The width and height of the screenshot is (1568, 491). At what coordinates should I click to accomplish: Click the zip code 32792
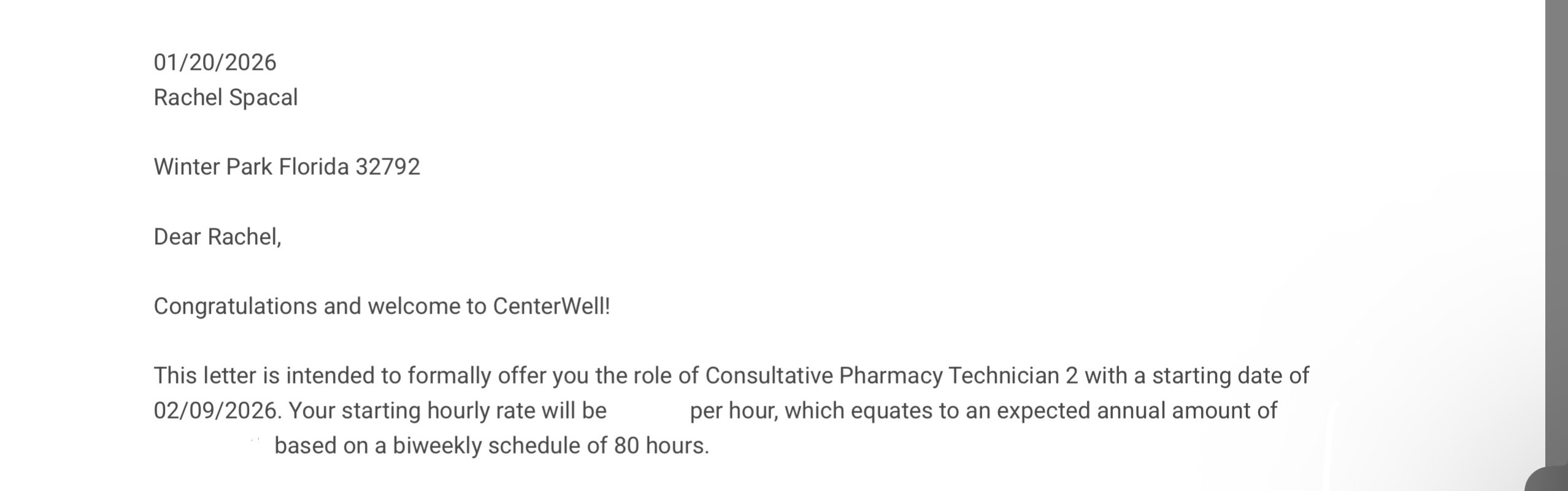click(x=388, y=167)
